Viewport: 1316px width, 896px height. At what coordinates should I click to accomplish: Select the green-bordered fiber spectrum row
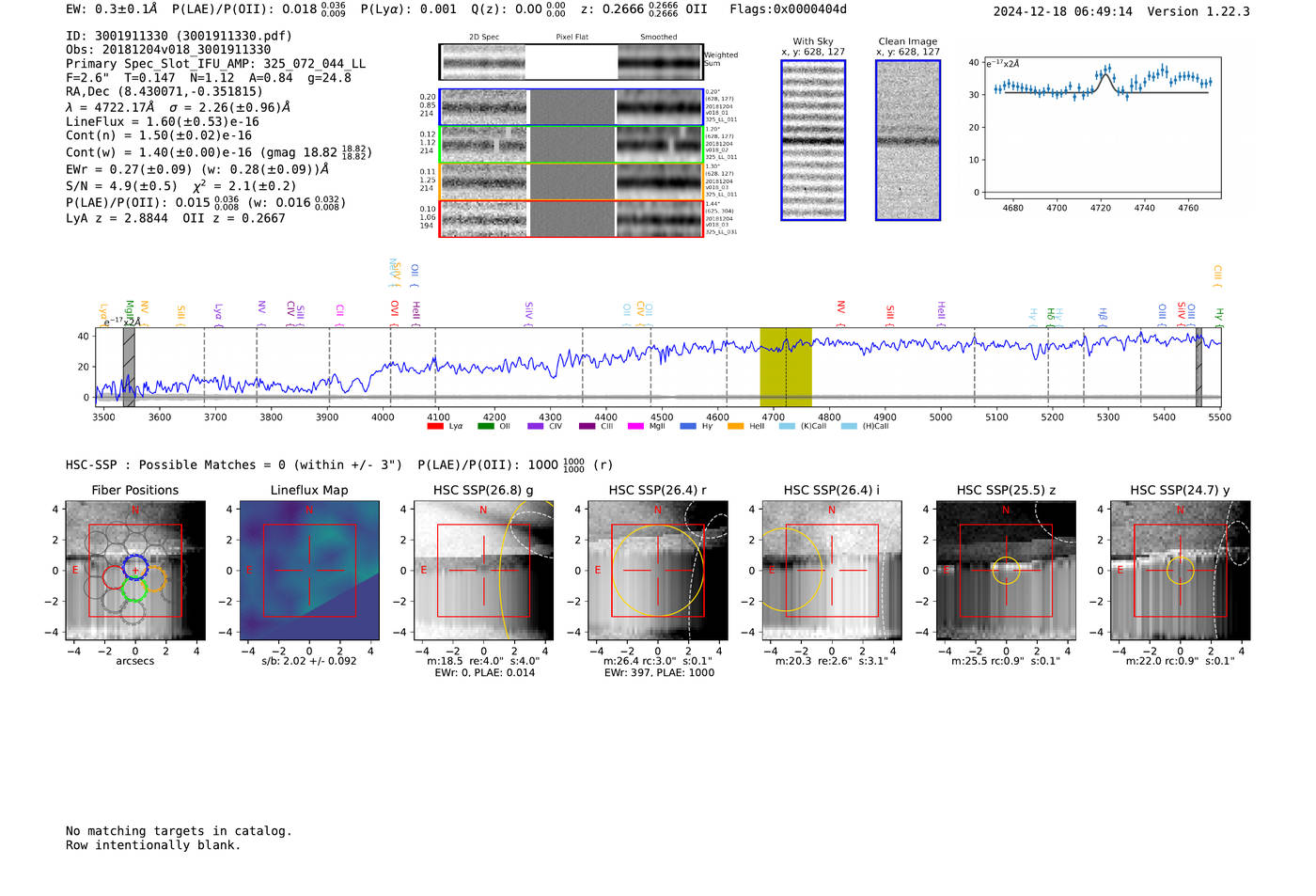pos(571,144)
